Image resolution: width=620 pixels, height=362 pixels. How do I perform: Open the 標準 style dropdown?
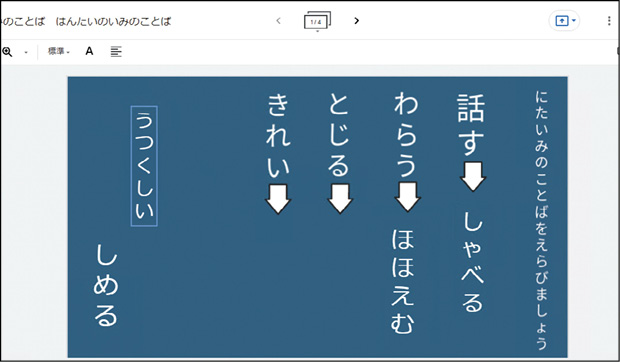[59, 51]
